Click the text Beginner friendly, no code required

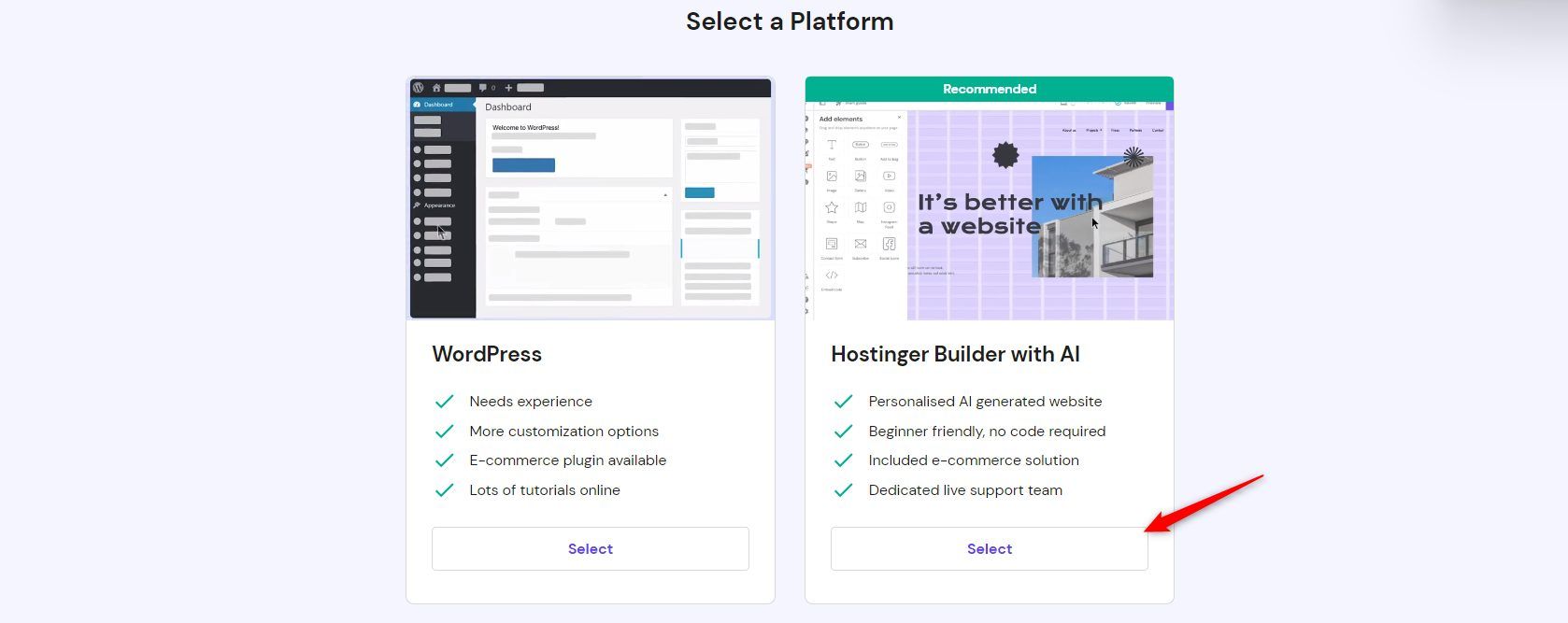(x=987, y=432)
